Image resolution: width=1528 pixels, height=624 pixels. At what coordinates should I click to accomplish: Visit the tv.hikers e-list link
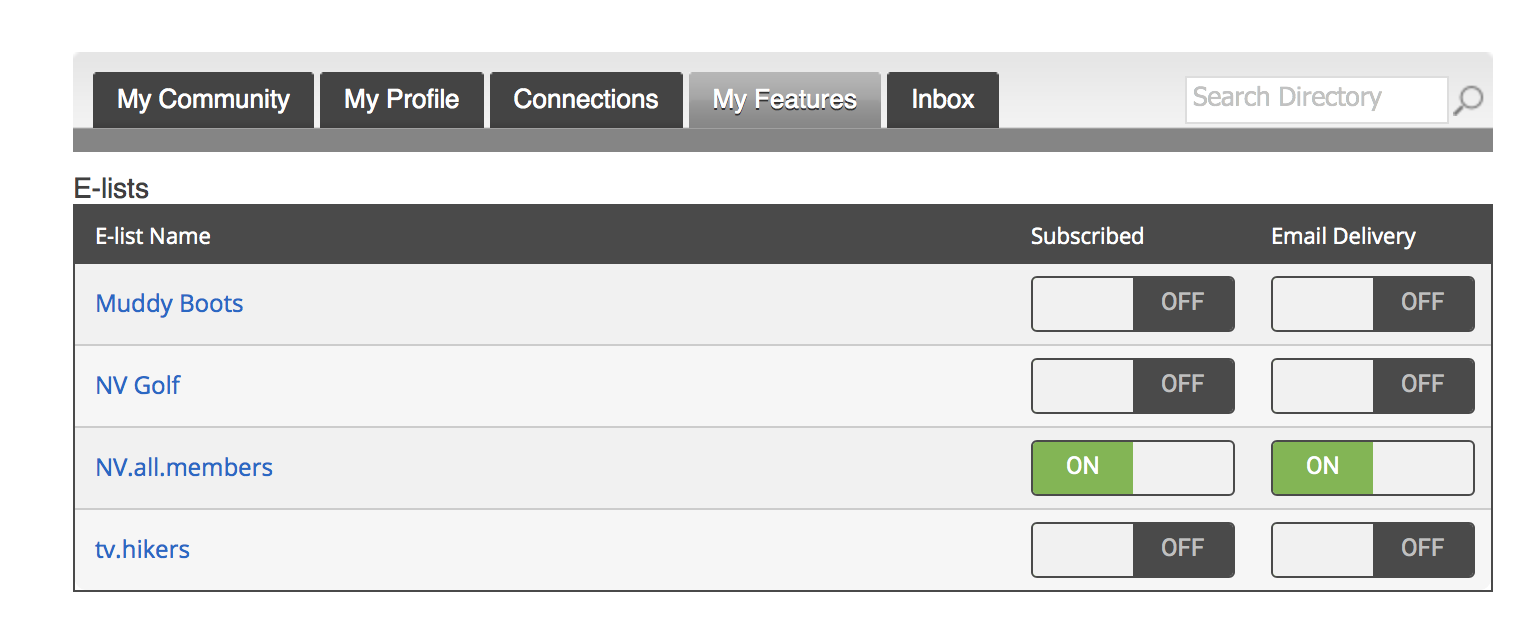[143, 550]
